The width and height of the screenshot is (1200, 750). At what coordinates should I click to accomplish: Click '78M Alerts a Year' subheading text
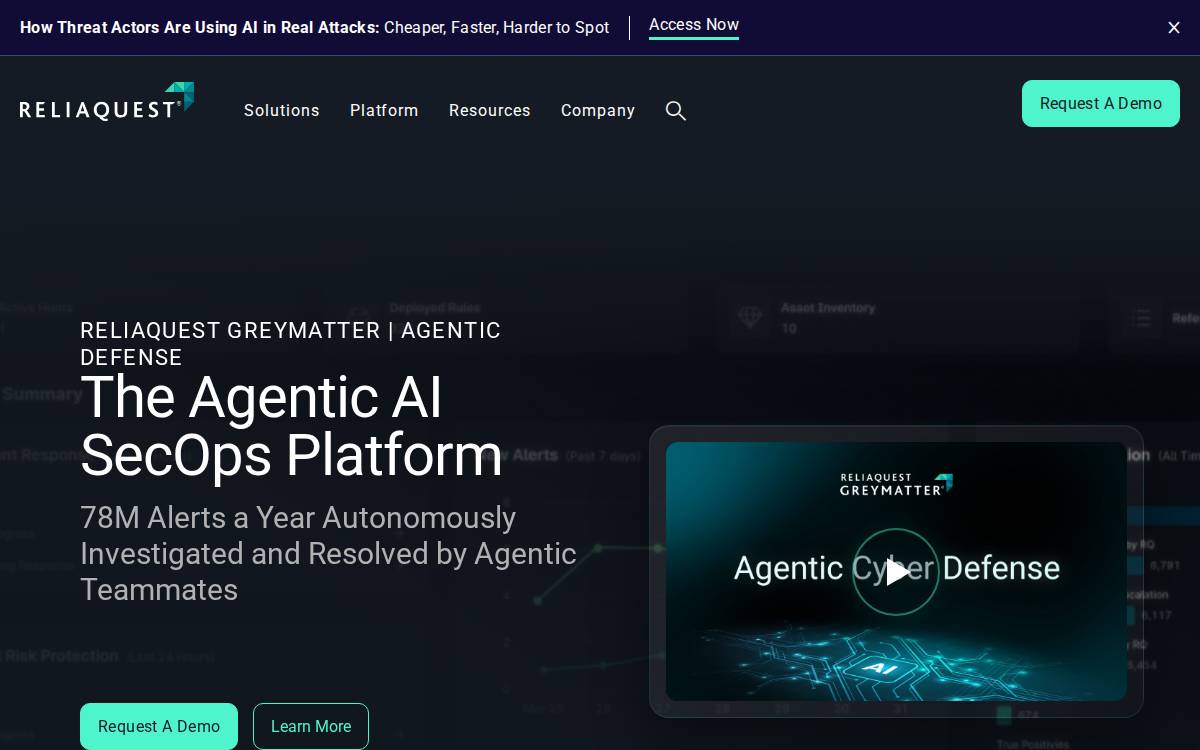(328, 554)
